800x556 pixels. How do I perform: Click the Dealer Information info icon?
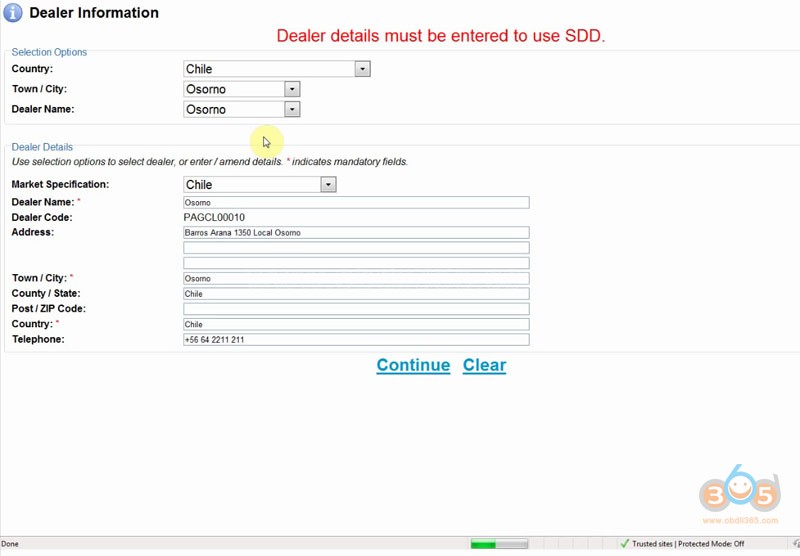point(13,13)
